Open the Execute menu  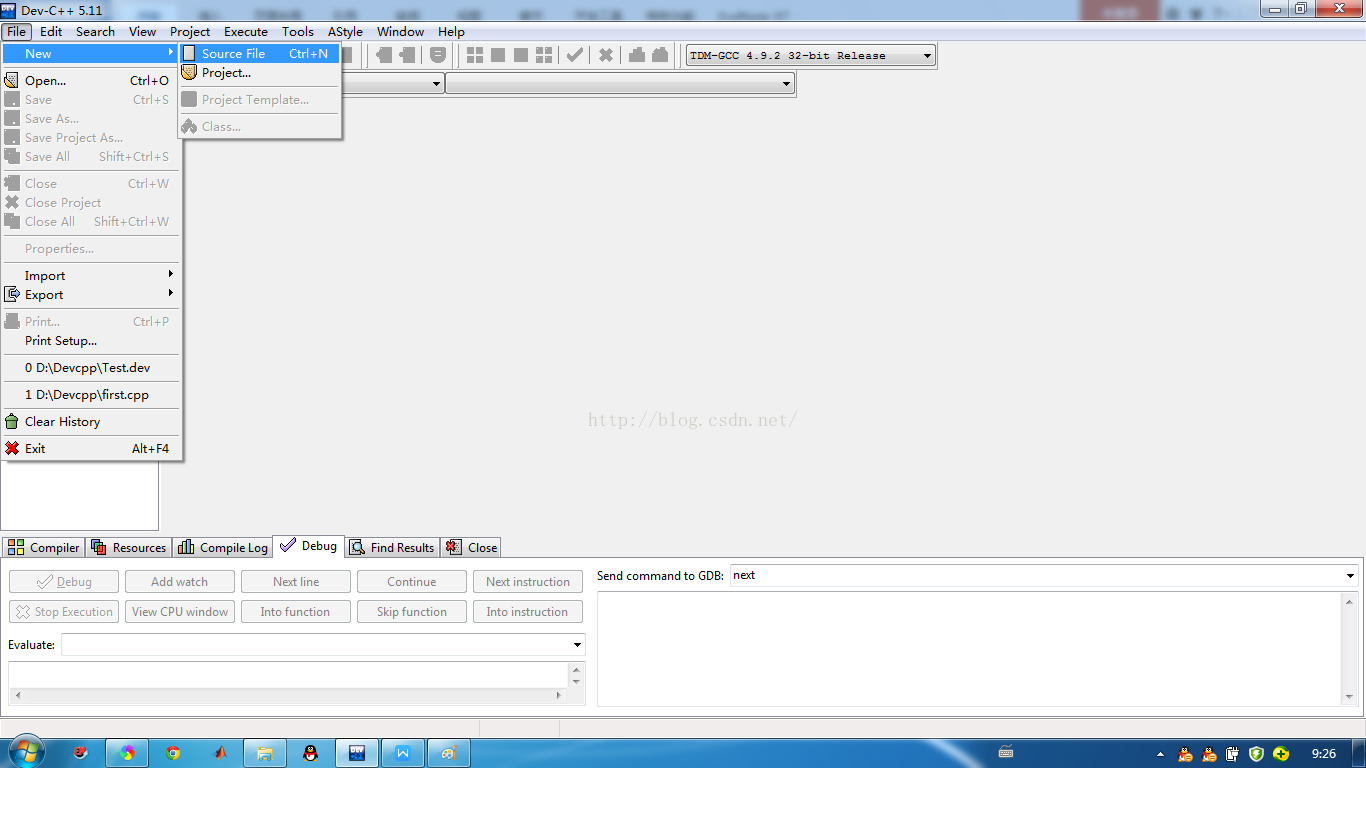click(246, 31)
